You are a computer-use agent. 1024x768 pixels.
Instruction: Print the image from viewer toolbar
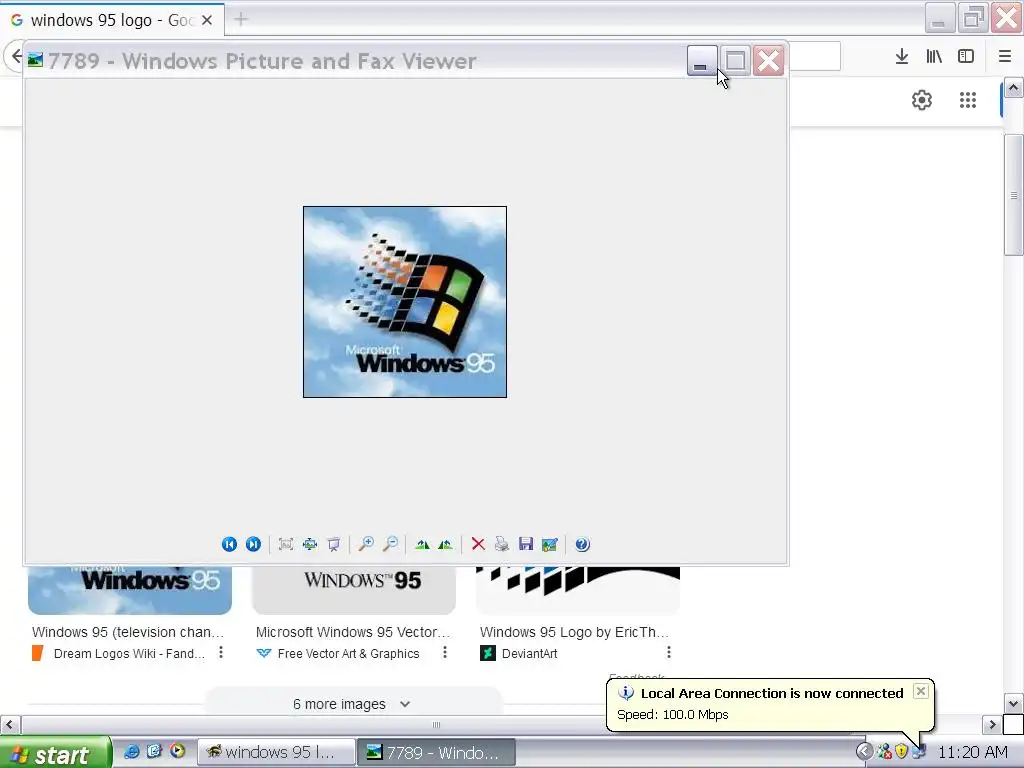(502, 544)
